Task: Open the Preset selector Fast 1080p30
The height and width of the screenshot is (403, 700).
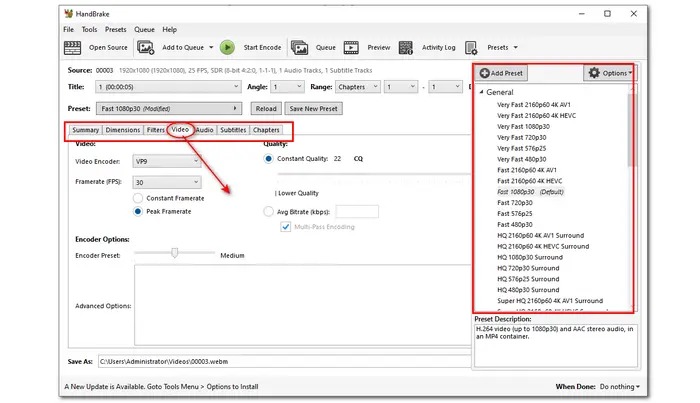Action: tap(169, 108)
